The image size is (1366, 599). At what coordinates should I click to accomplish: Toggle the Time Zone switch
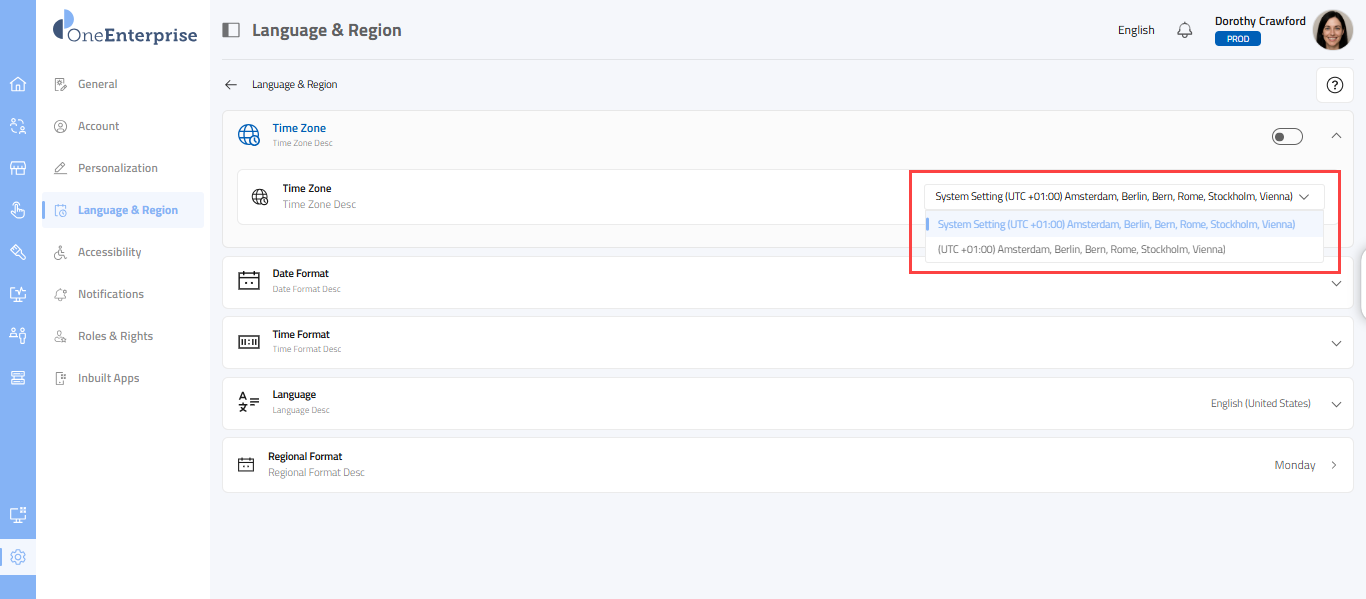pyautogui.click(x=1287, y=136)
